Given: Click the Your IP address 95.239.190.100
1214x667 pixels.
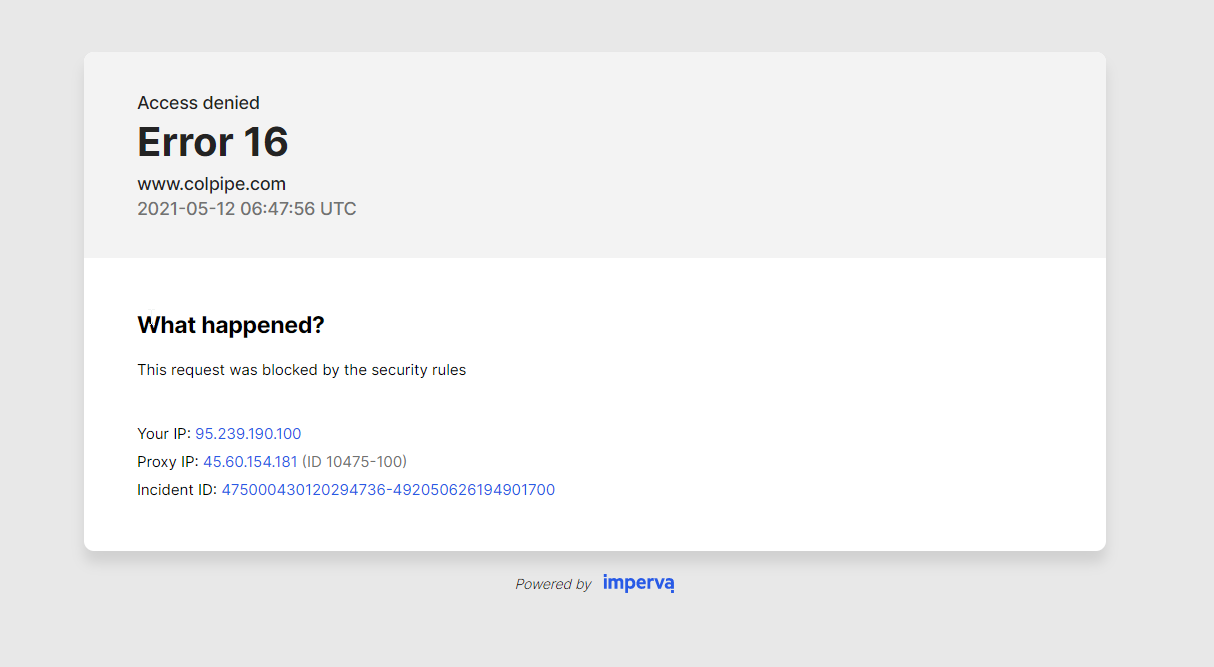Looking at the screenshot, I should point(248,434).
